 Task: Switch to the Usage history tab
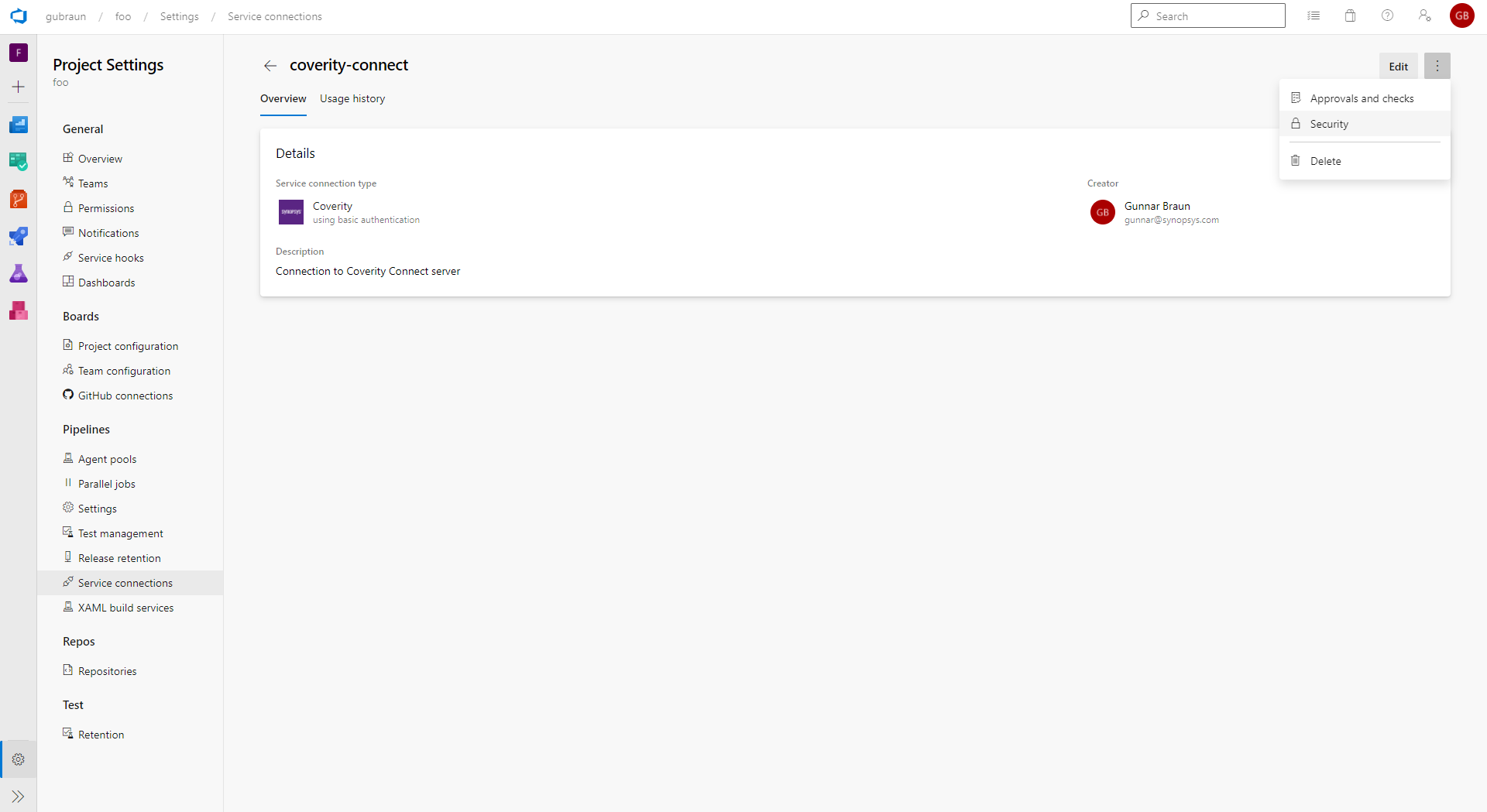[x=352, y=98]
